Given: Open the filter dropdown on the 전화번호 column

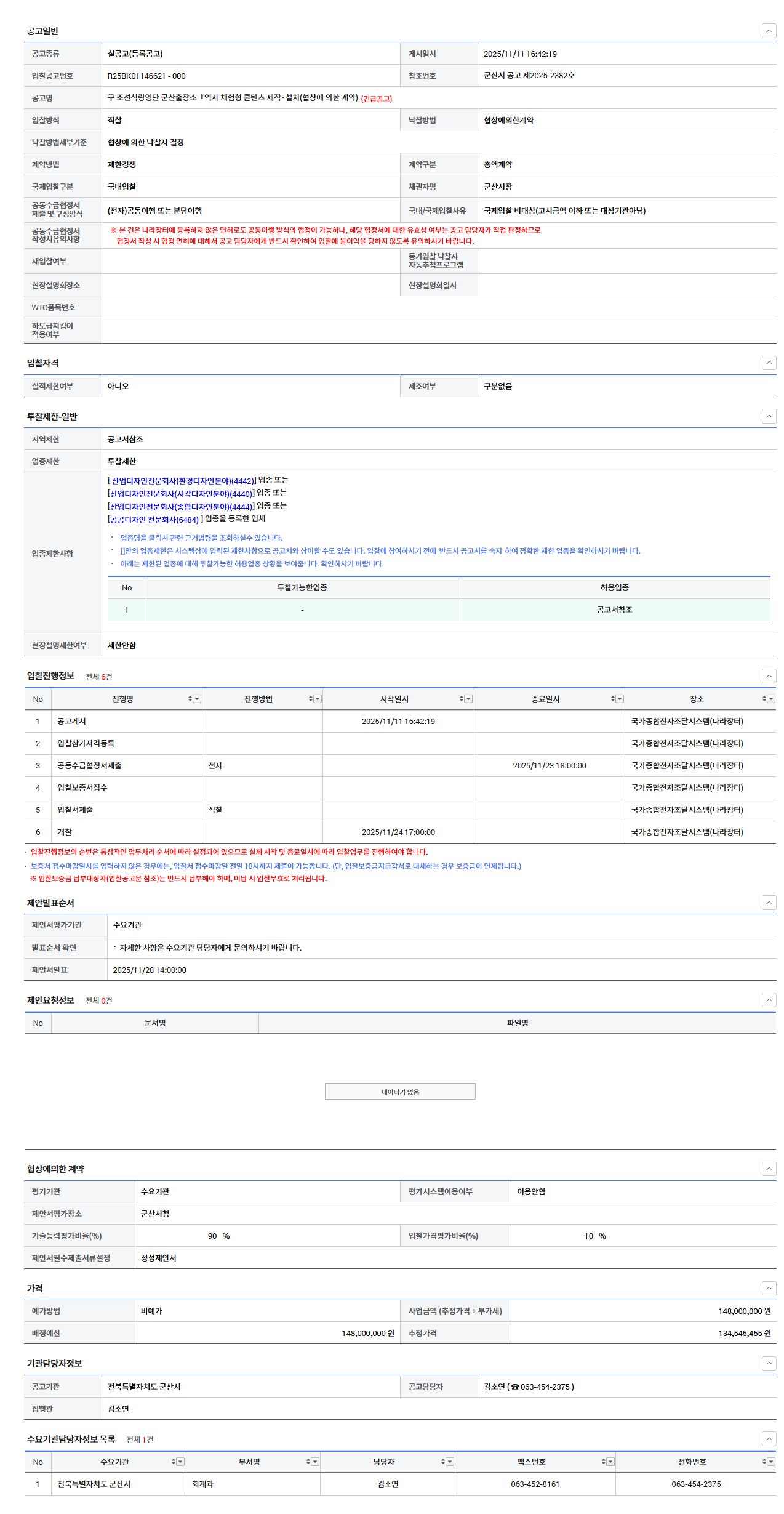Looking at the screenshot, I should [x=771, y=1462].
